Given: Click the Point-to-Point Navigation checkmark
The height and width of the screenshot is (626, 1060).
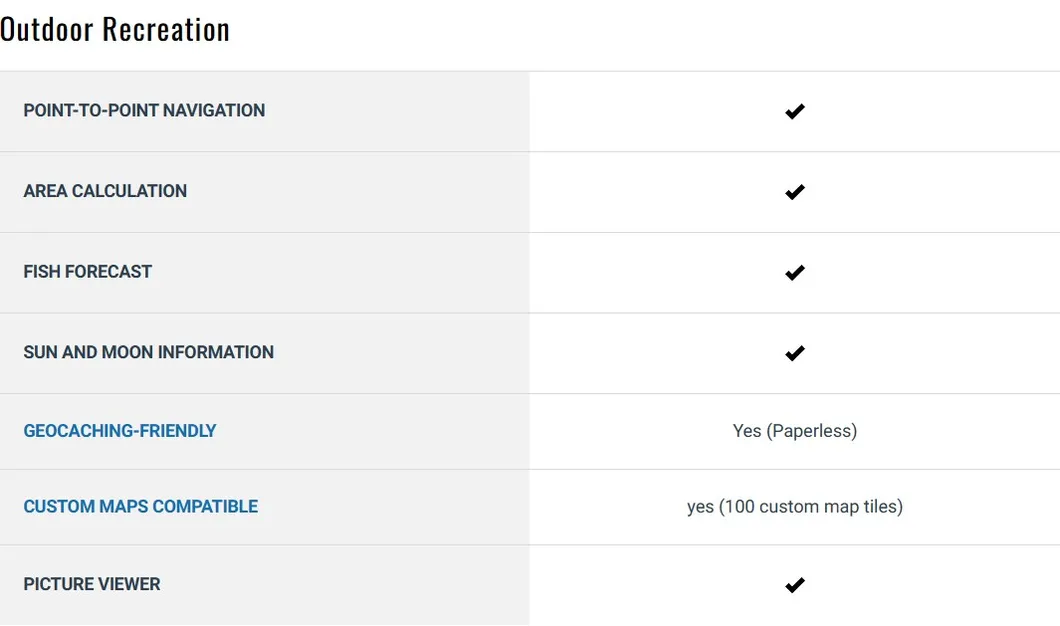Looking at the screenshot, I should tap(795, 111).
